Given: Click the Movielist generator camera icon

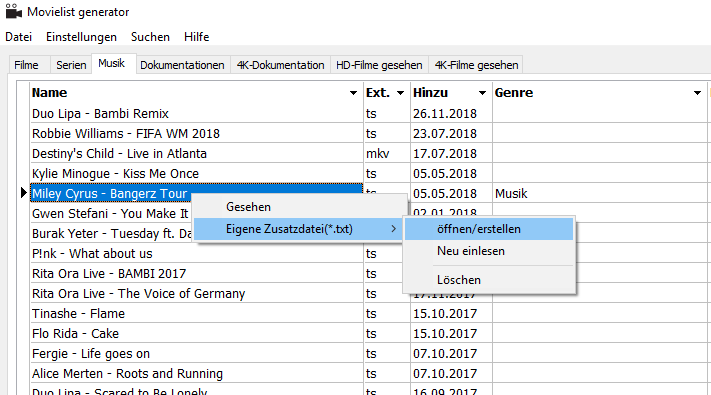Looking at the screenshot, I should click(x=13, y=11).
